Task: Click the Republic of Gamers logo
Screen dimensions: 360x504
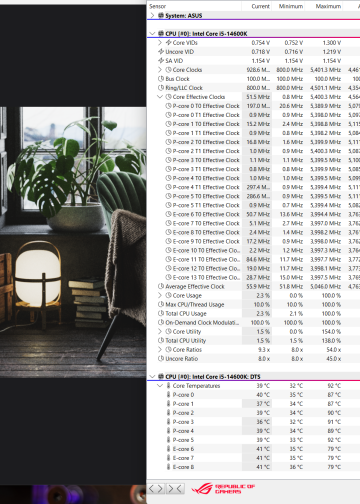Action: point(223,489)
